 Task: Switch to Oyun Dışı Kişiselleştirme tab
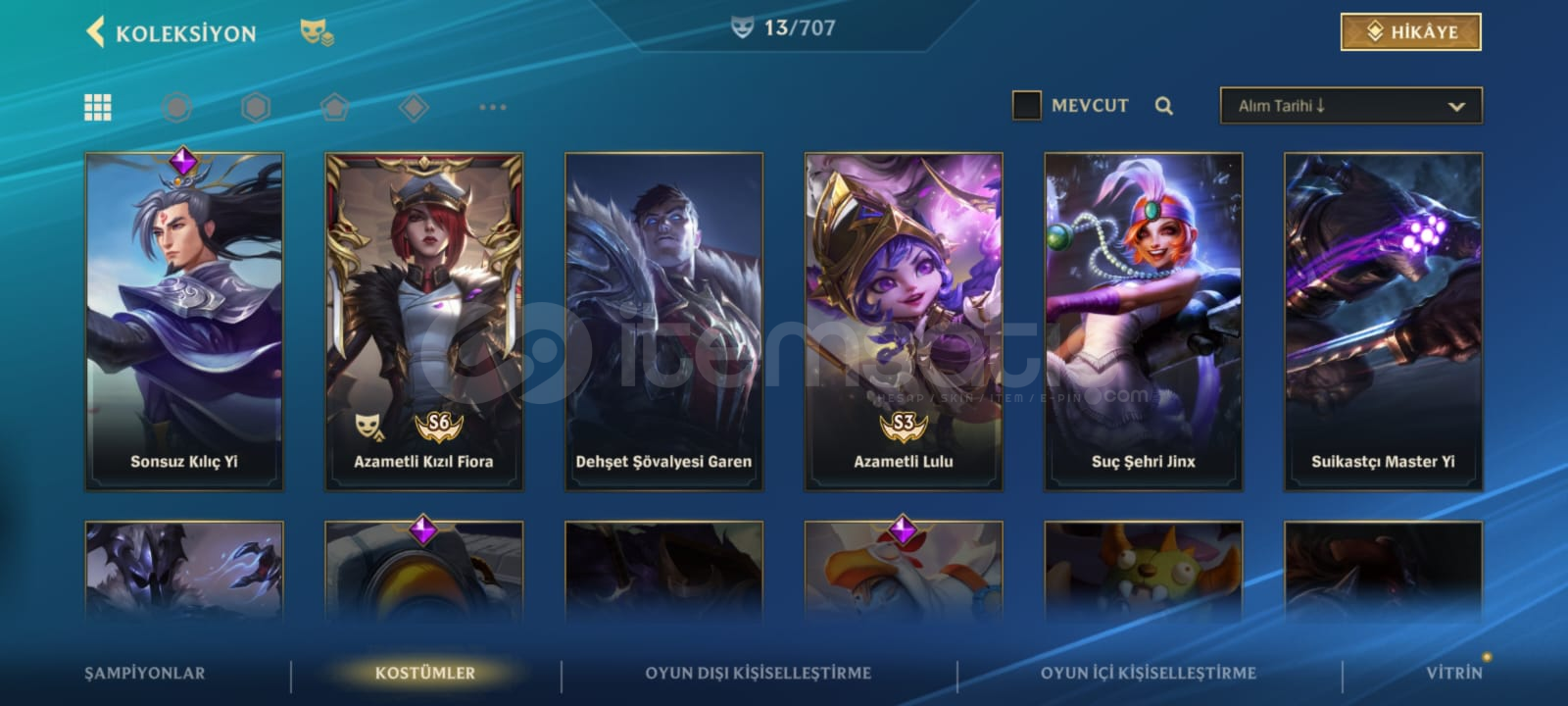point(758,673)
